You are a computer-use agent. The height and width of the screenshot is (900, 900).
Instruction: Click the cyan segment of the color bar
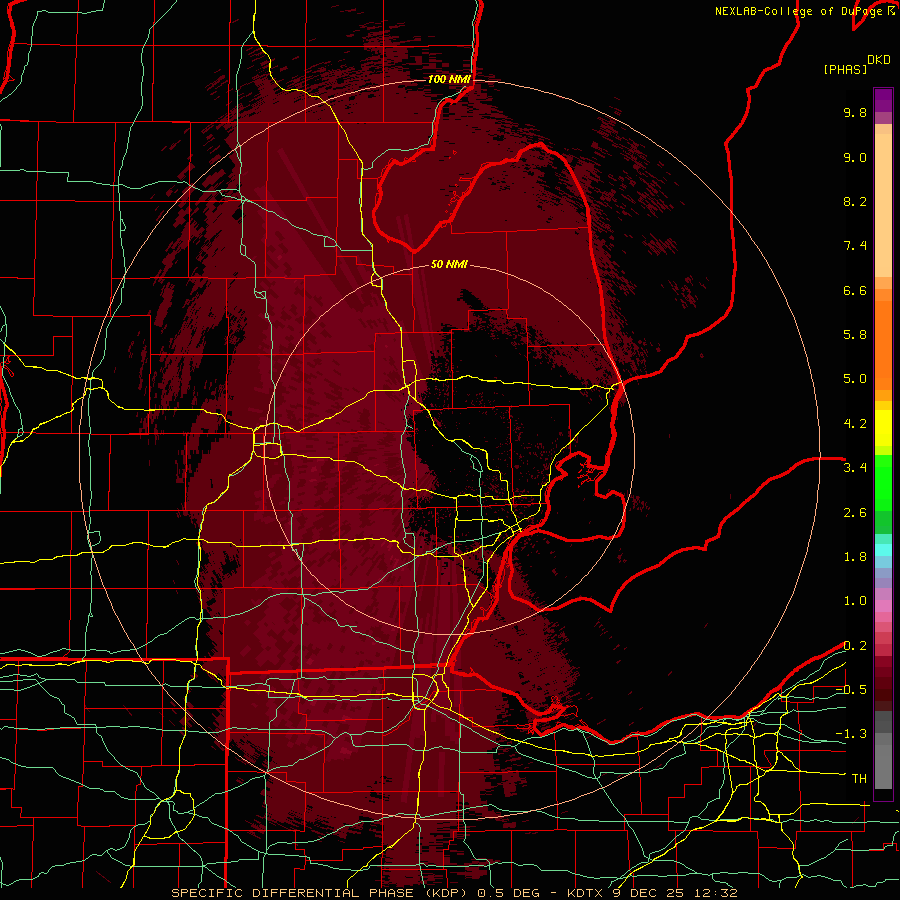[883, 550]
